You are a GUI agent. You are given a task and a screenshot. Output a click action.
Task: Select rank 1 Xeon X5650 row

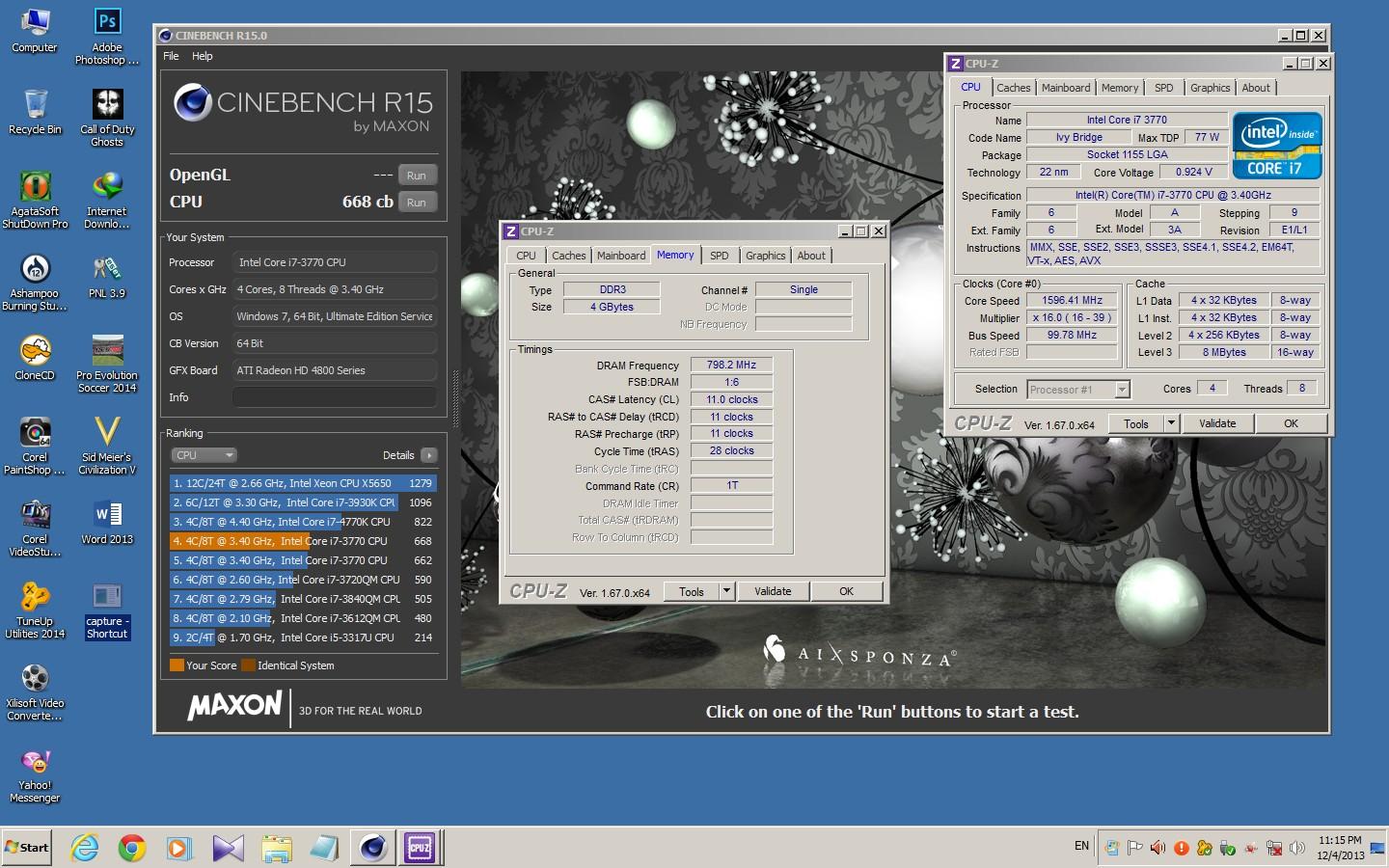coord(303,483)
